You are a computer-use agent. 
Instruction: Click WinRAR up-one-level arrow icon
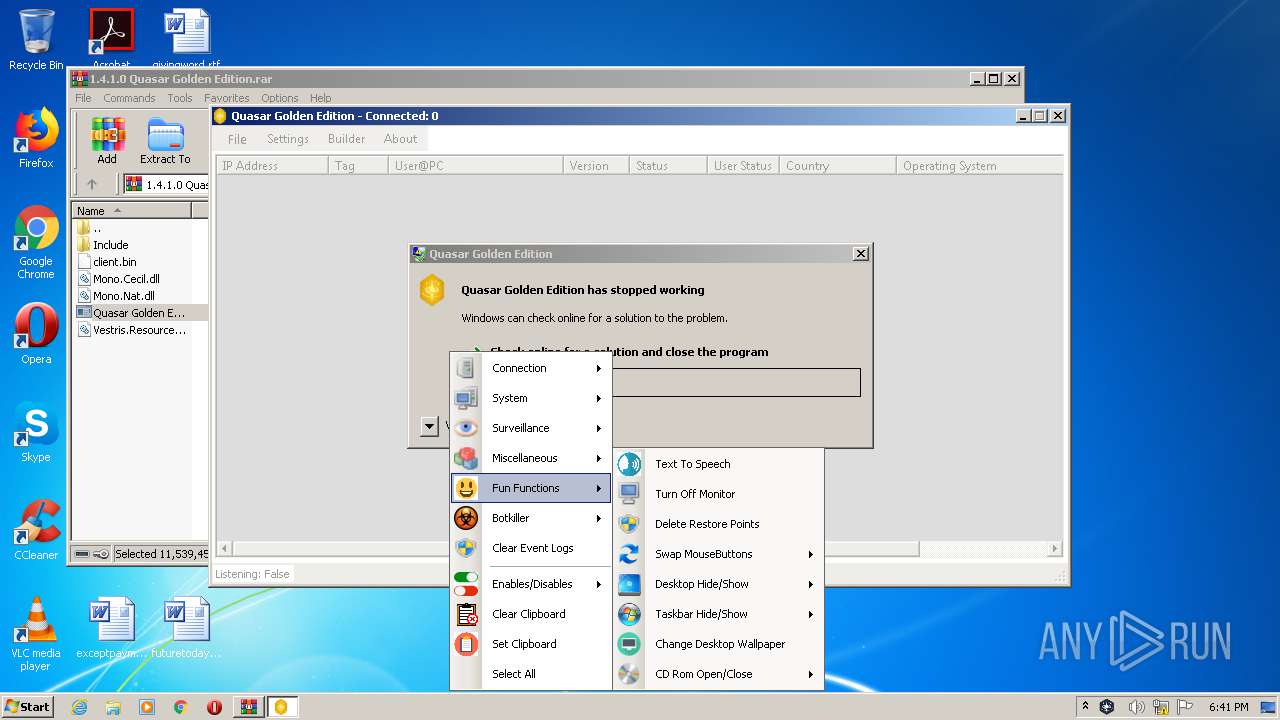coord(92,184)
